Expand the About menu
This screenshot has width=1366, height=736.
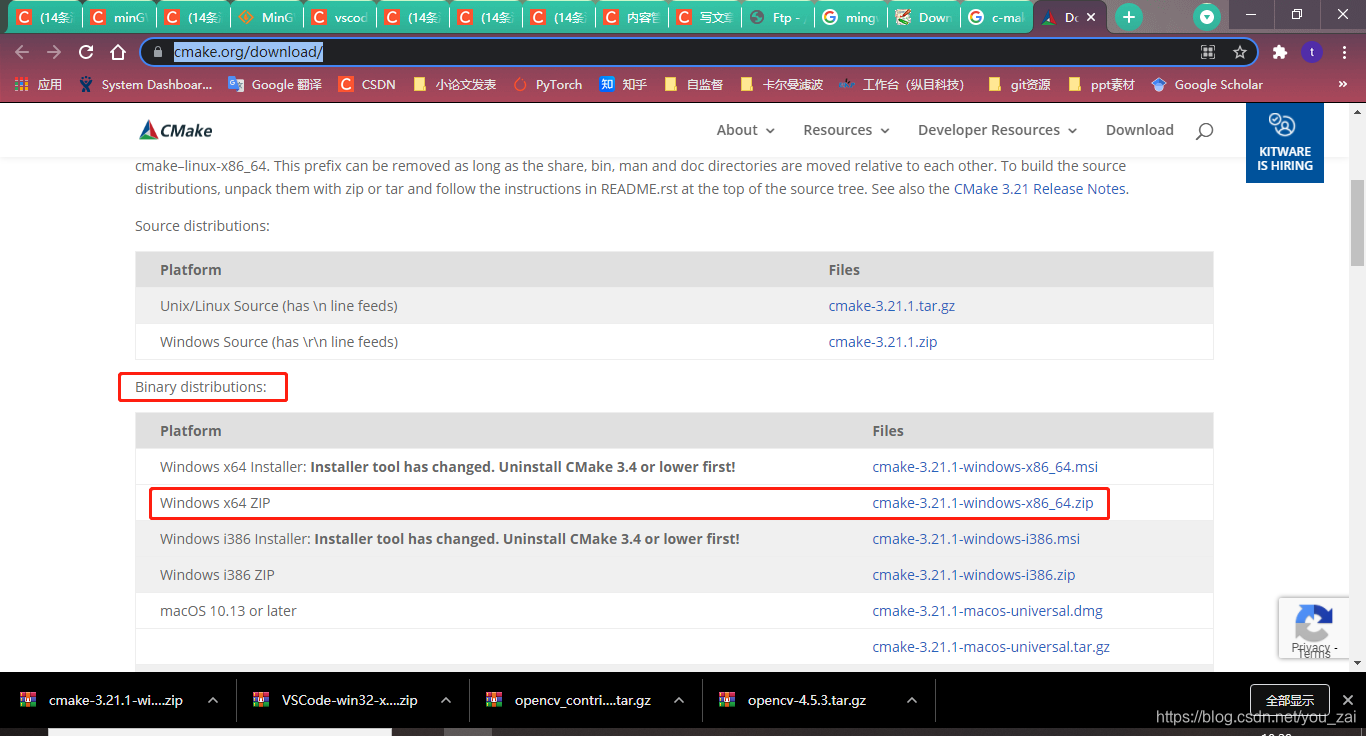745,130
